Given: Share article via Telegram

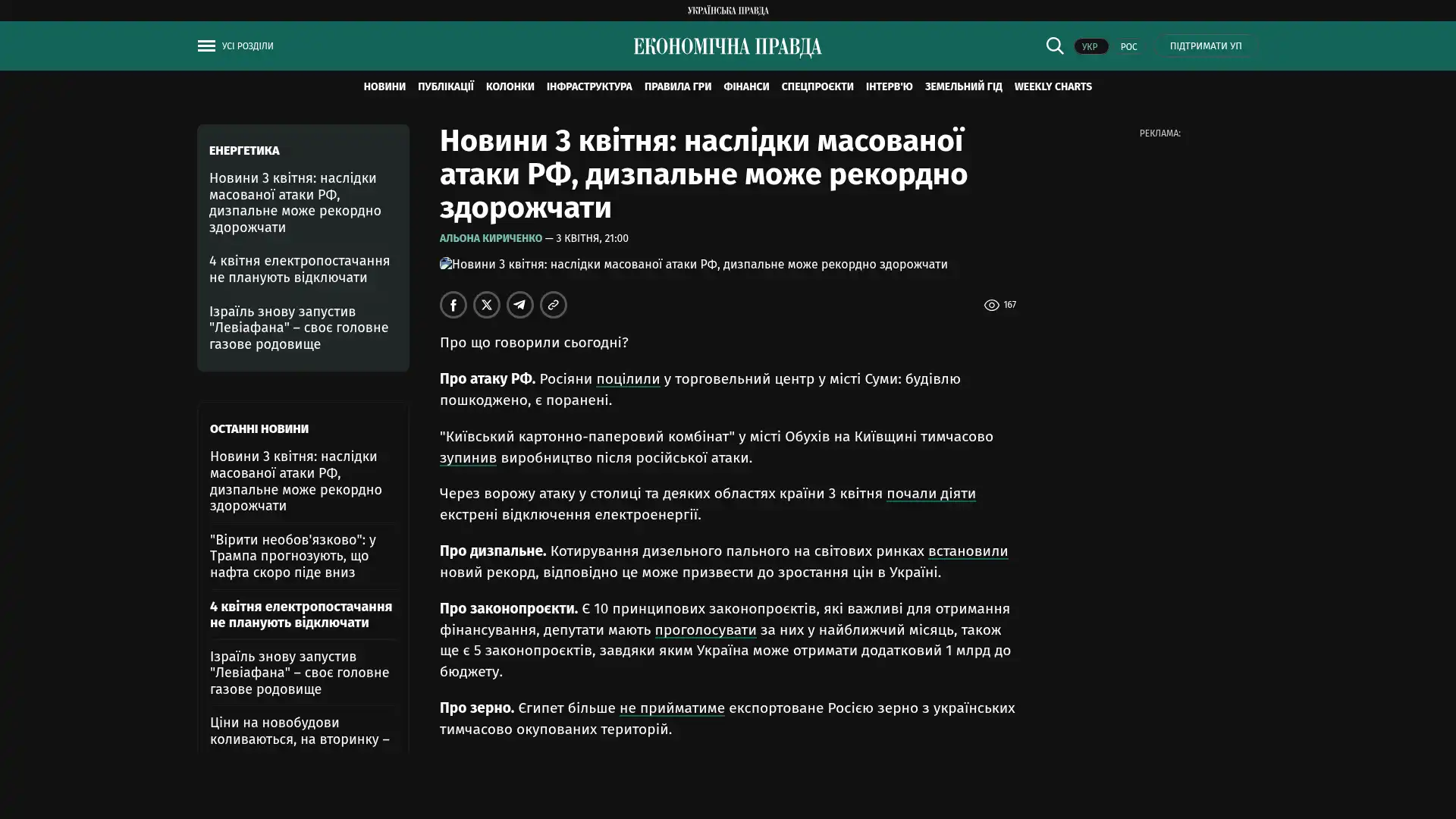Looking at the screenshot, I should [x=520, y=305].
